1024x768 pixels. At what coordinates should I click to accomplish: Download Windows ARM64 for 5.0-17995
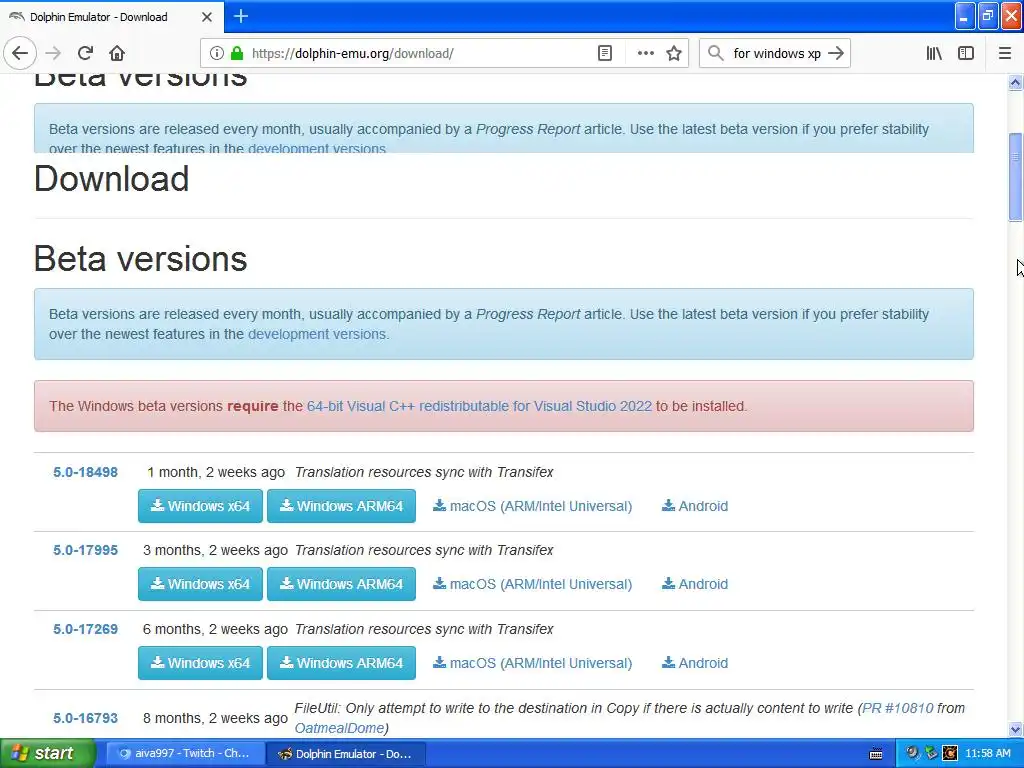342,584
